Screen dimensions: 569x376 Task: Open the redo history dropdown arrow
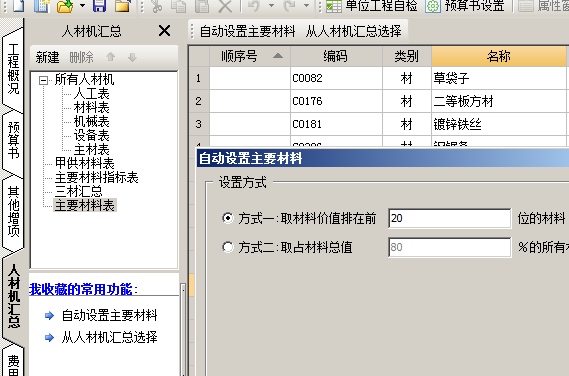coord(306,5)
